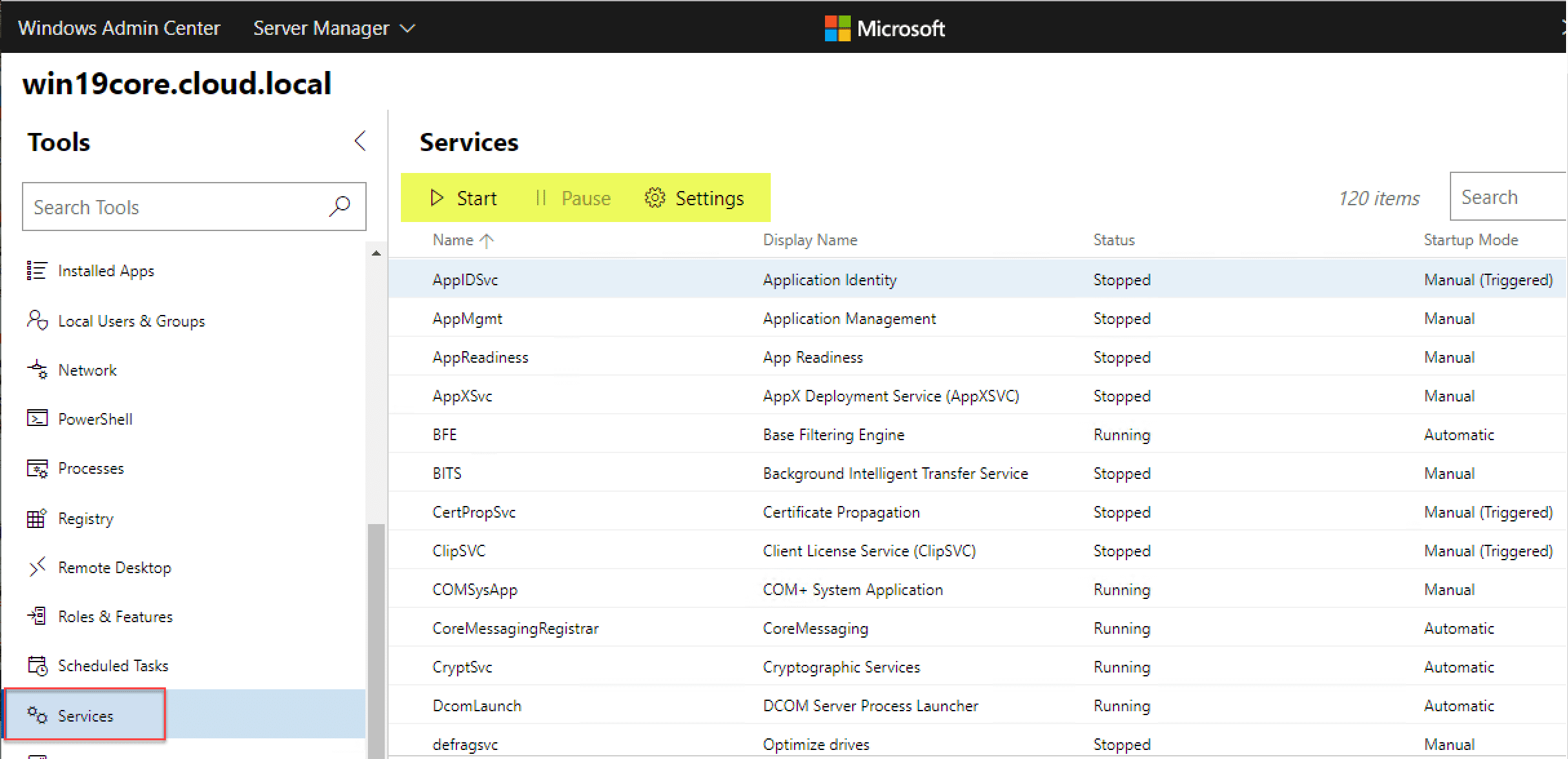Screen dimensions: 1568x759
Task: Select the Services item in Tools list
Action: point(85,715)
